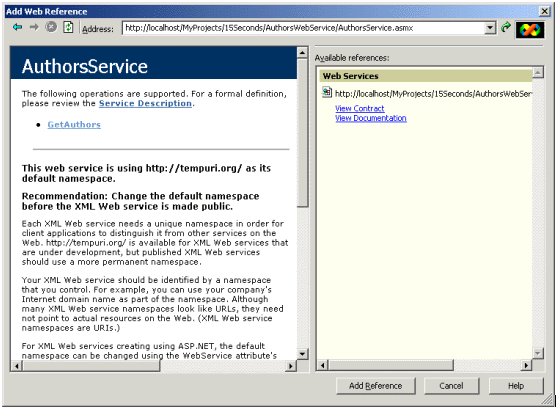Open the Service Description link

(x=145, y=103)
